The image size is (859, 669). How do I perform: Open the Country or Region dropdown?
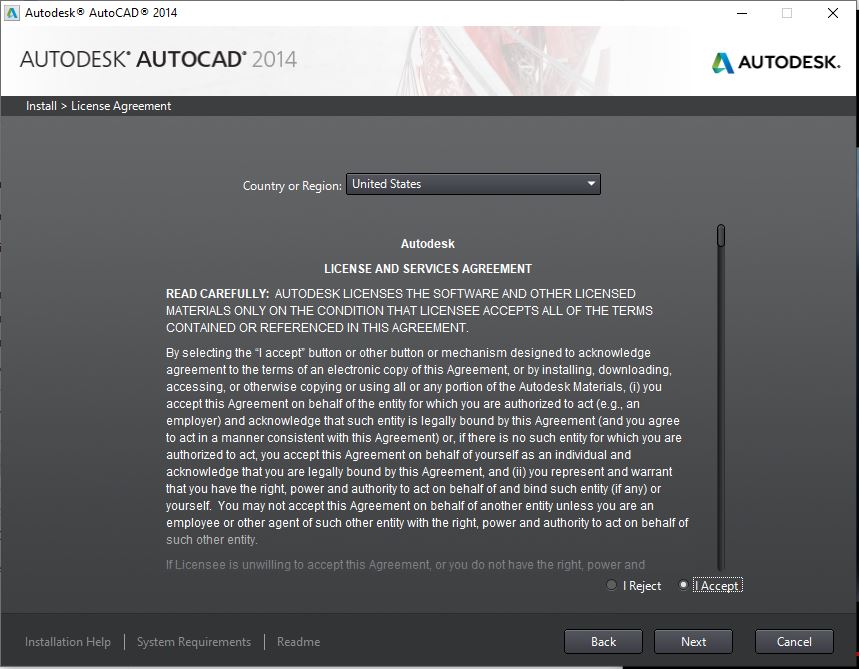473,184
